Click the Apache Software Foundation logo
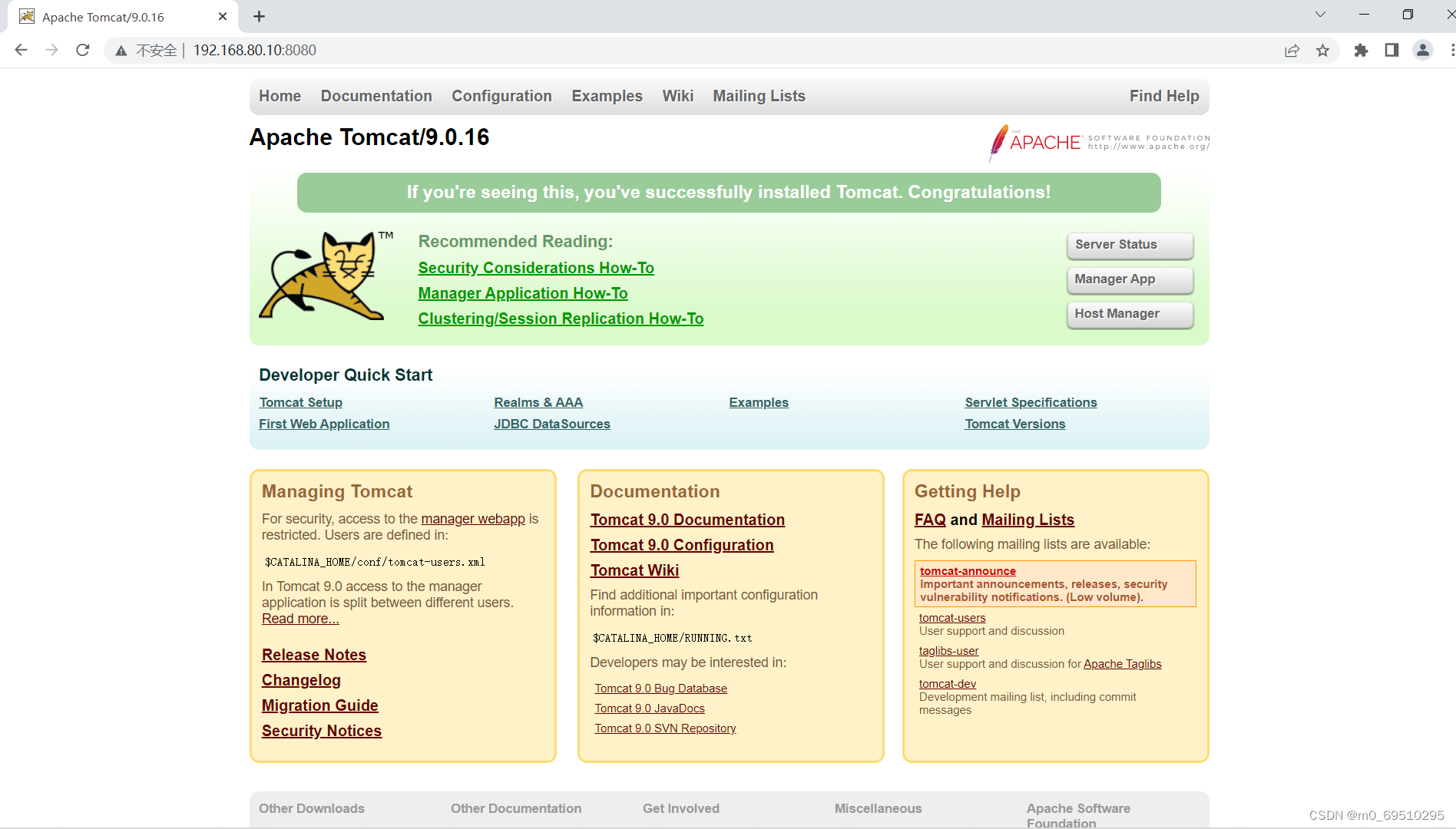Viewport: 1456px width, 829px height. tap(1099, 142)
